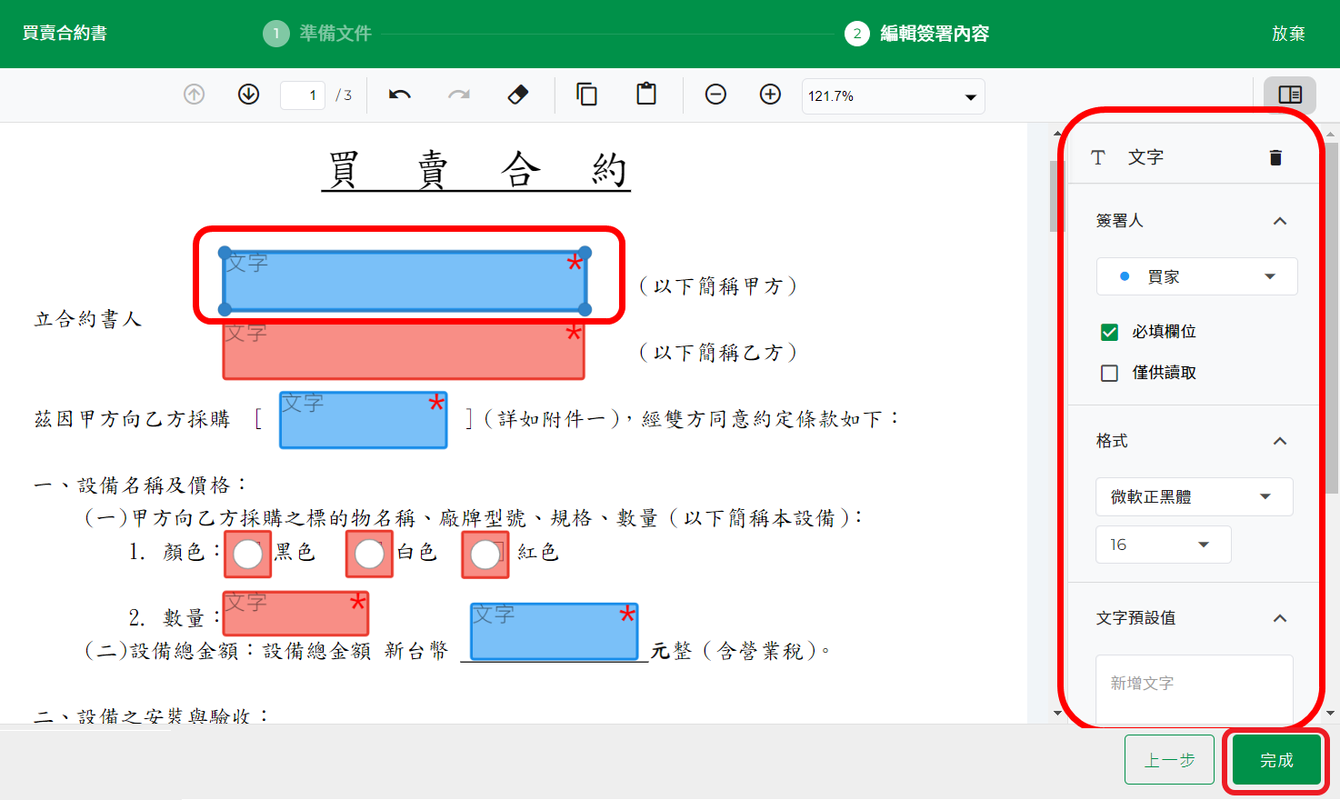Click the 上一步 button
The image size is (1340, 800).
[x=1169, y=760]
